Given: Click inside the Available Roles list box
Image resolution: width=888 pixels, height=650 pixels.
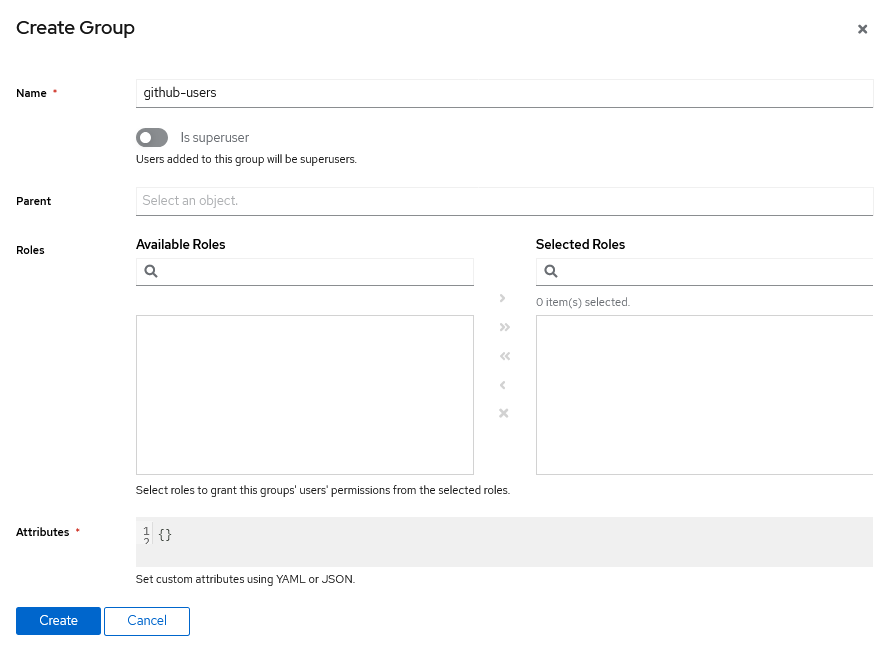Looking at the screenshot, I should [x=304, y=395].
